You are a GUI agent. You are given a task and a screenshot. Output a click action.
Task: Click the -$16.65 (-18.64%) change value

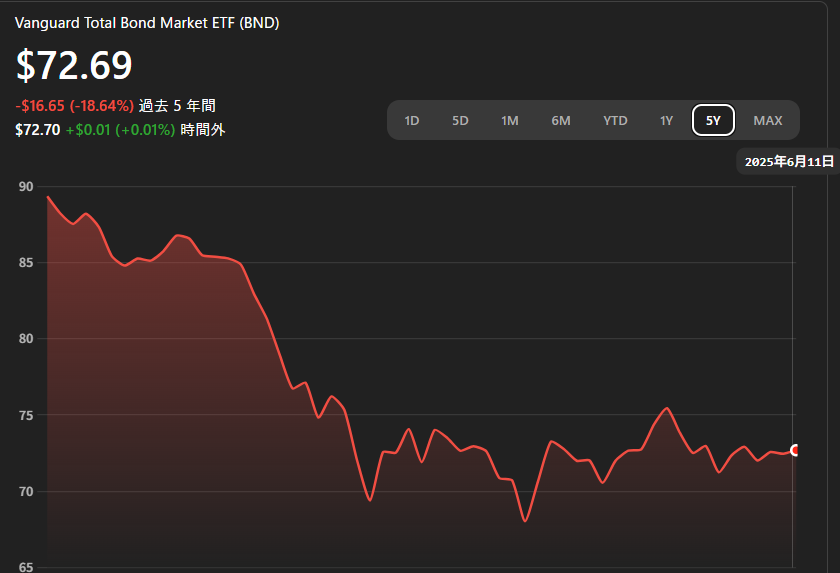(74, 105)
